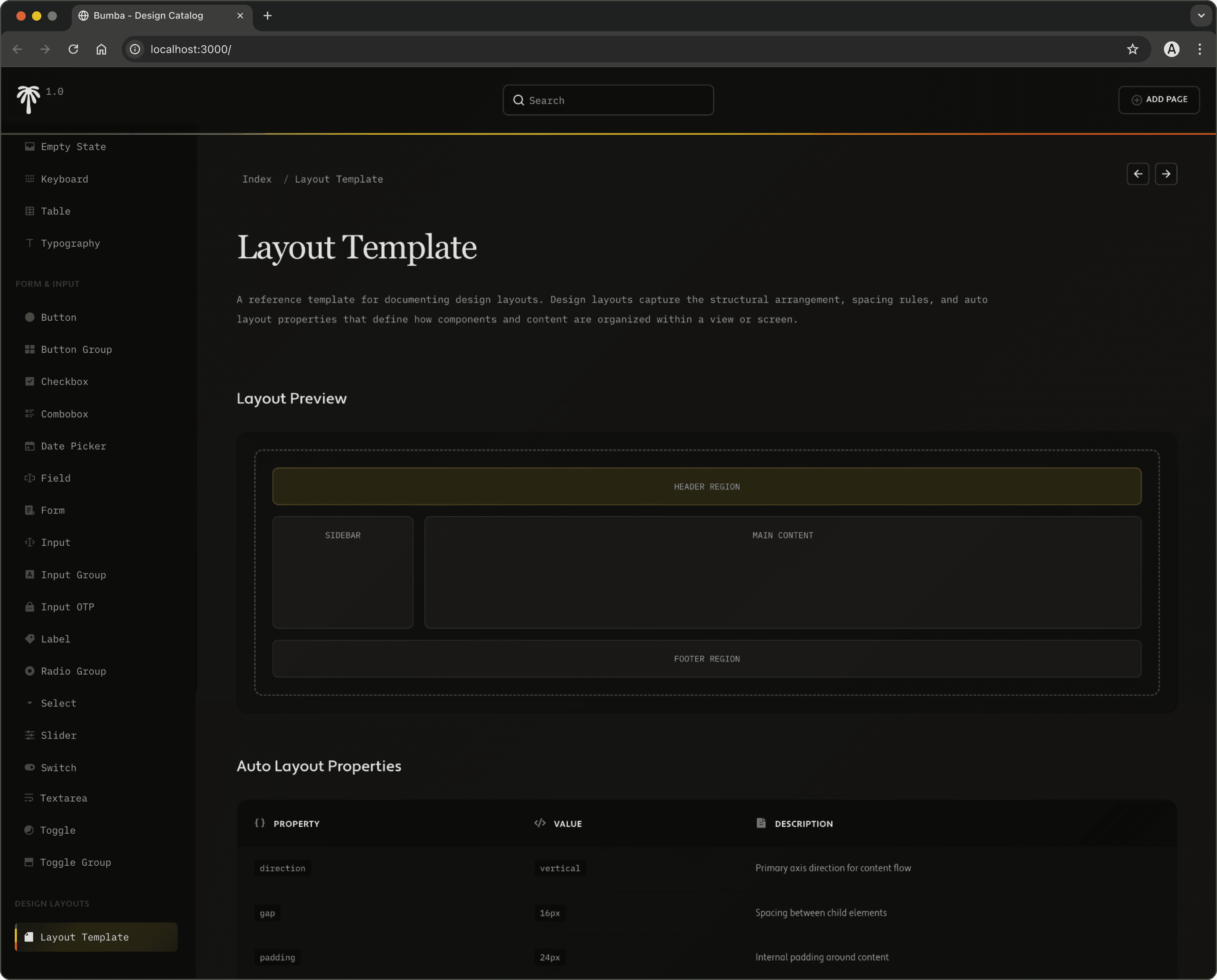Click the Search input field

(x=608, y=101)
